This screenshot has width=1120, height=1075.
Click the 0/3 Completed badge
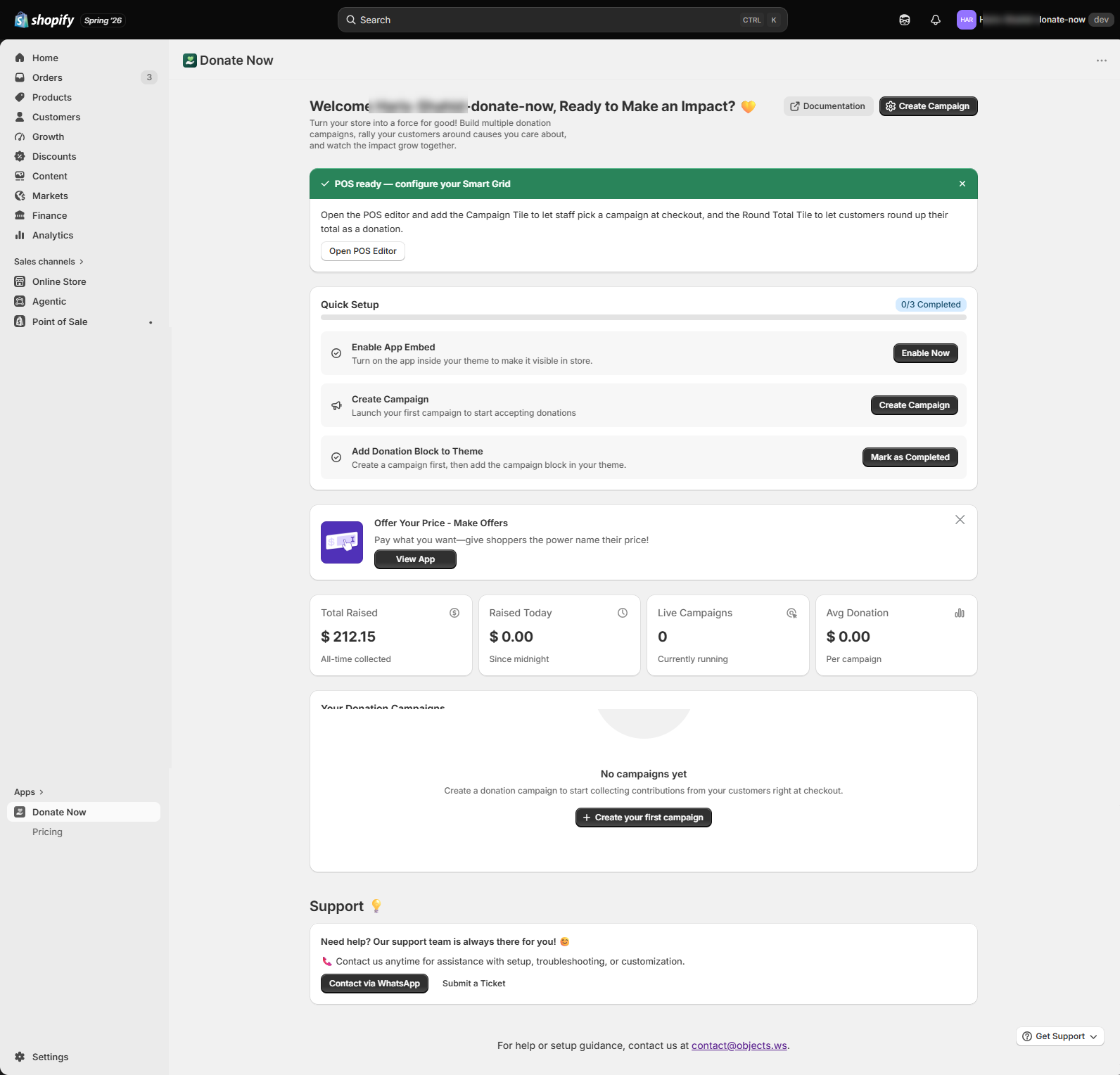(931, 305)
